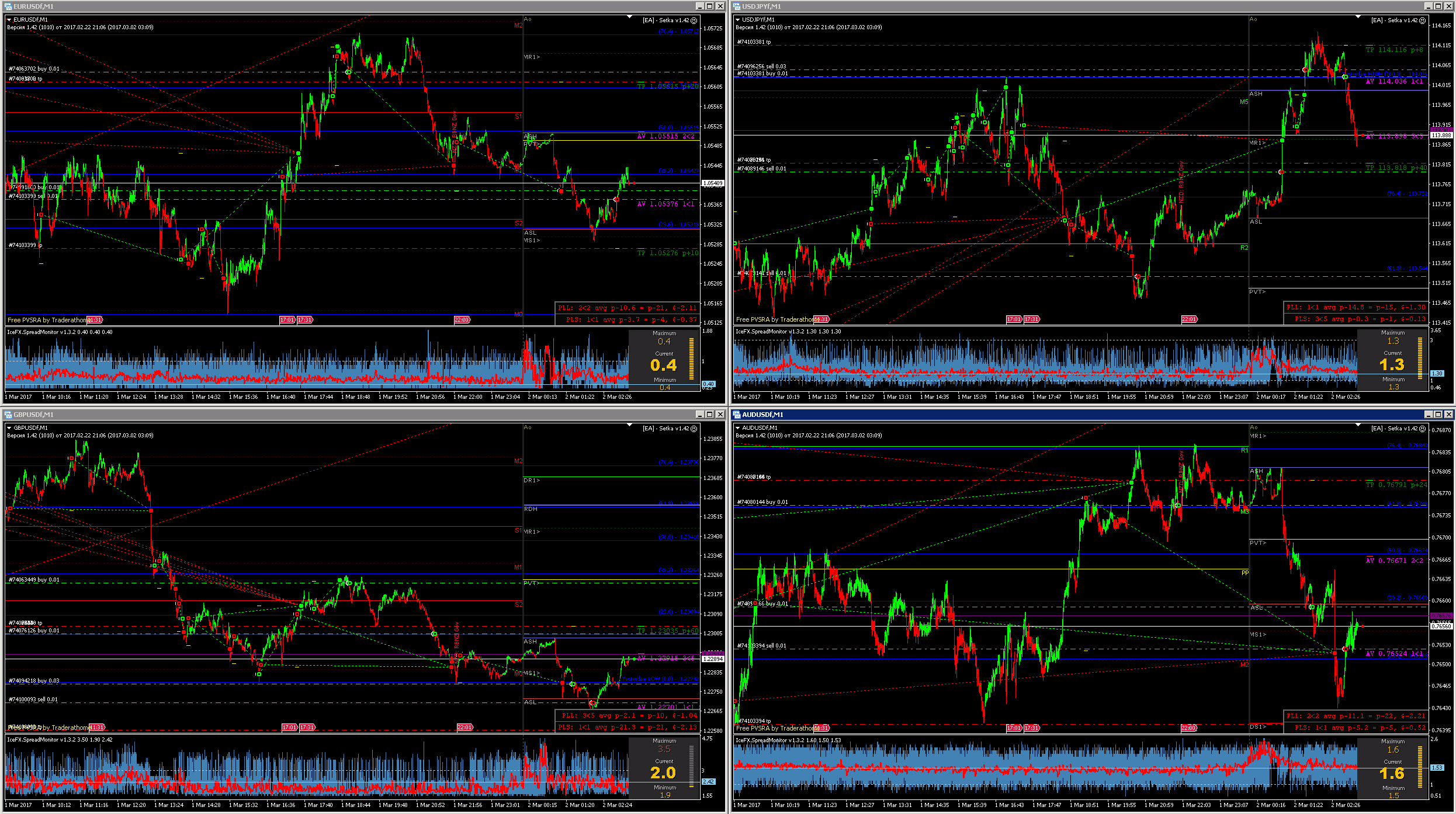Open the dropdown arrow beside AUDUSDf,M1 chart label

pyautogui.click(x=738, y=428)
